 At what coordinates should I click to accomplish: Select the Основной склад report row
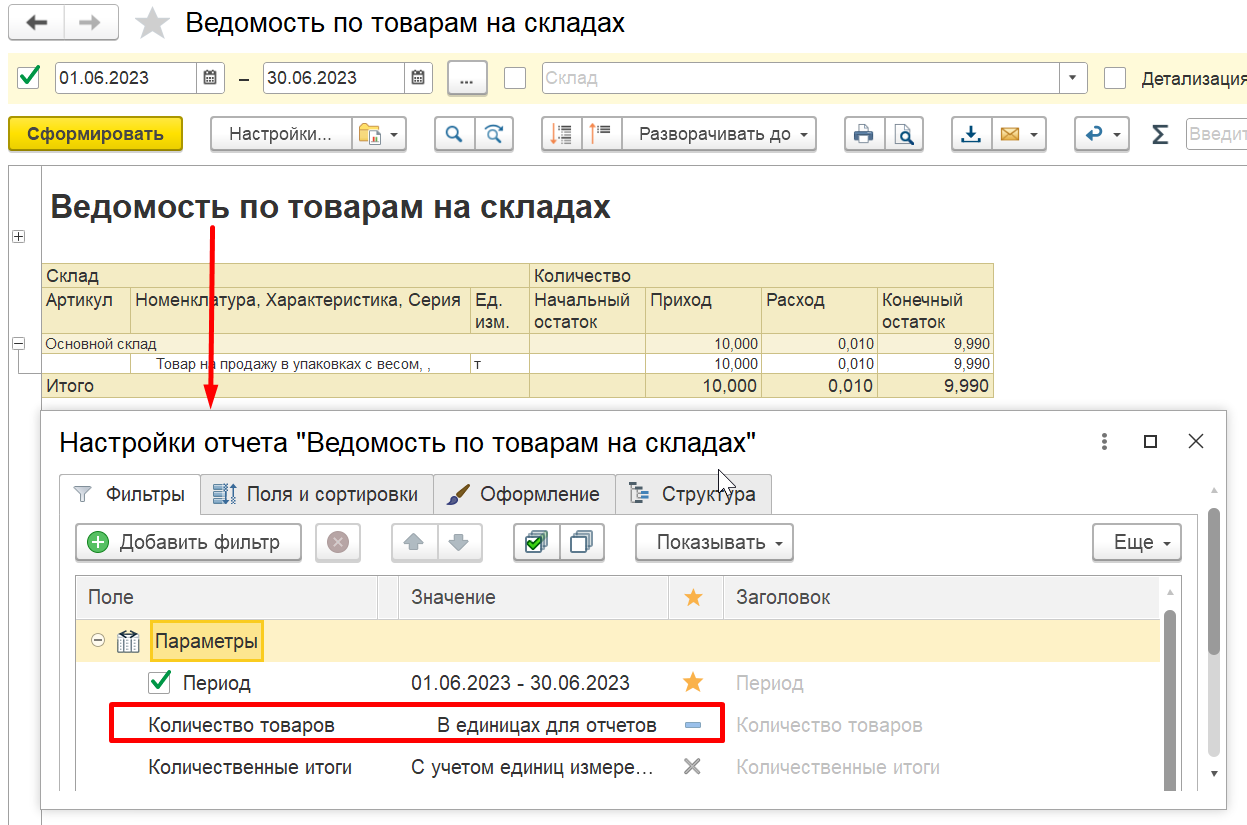(517, 343)
